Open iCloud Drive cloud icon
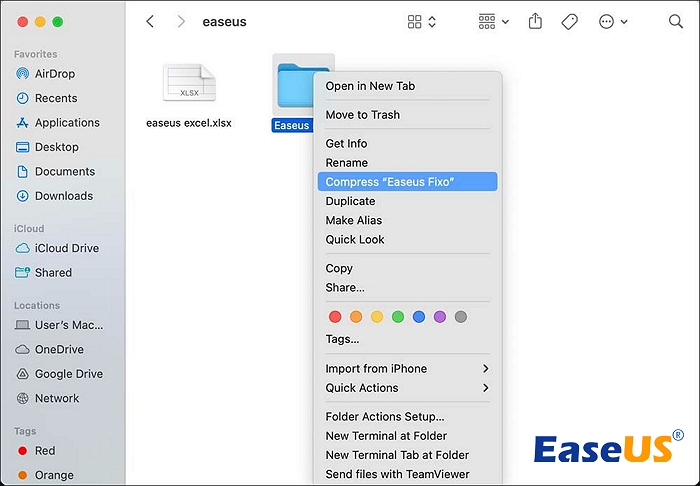The width and height of the screenshot is (700, 486). (x=22, y=248)
